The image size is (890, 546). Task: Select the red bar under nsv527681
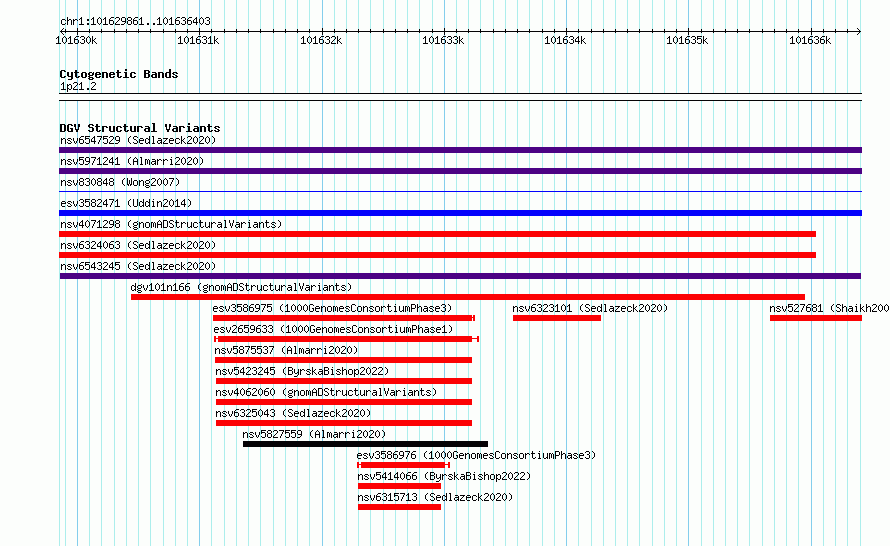tap(816, 318)
